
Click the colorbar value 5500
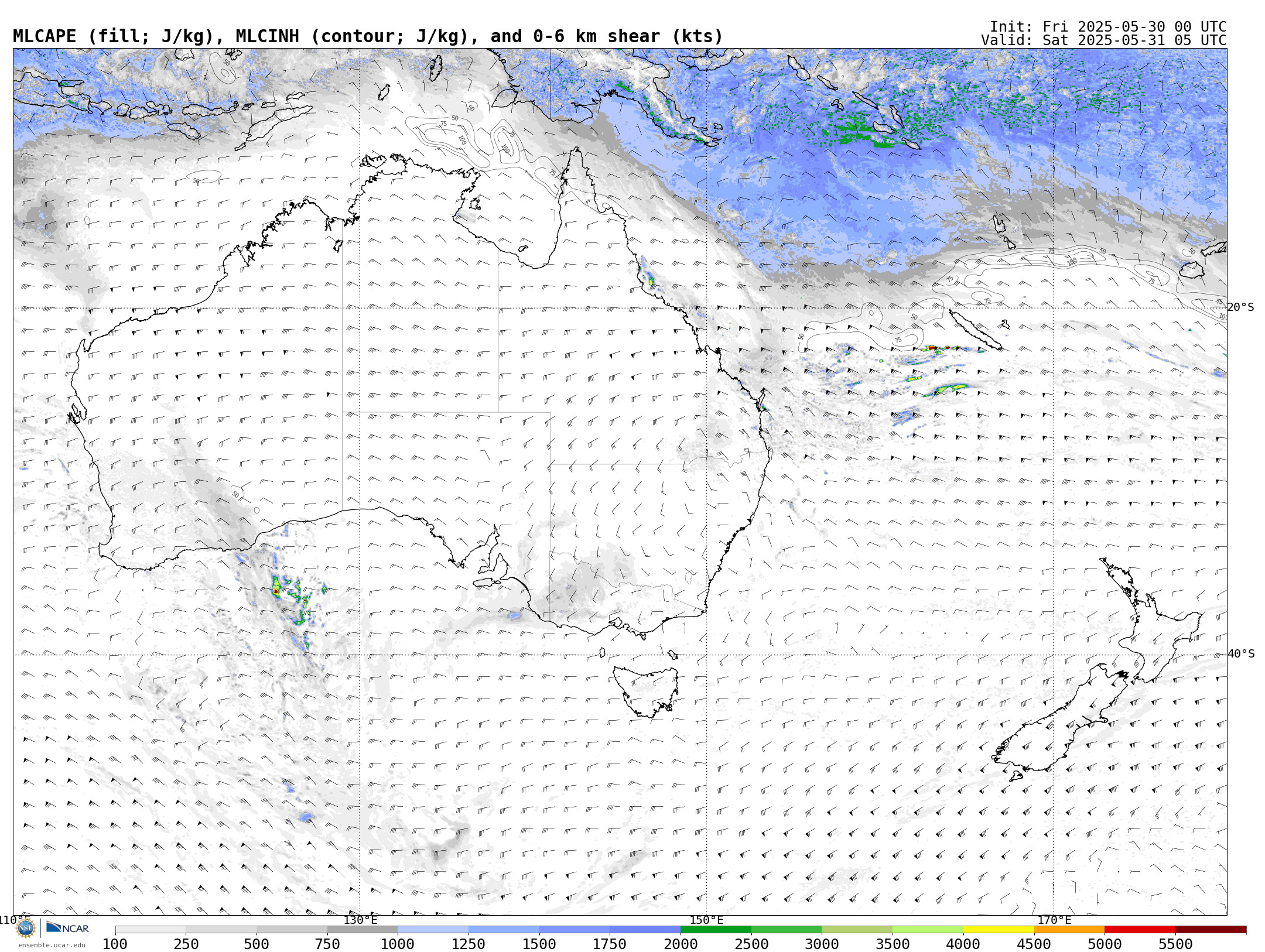tap(1175, 944)
